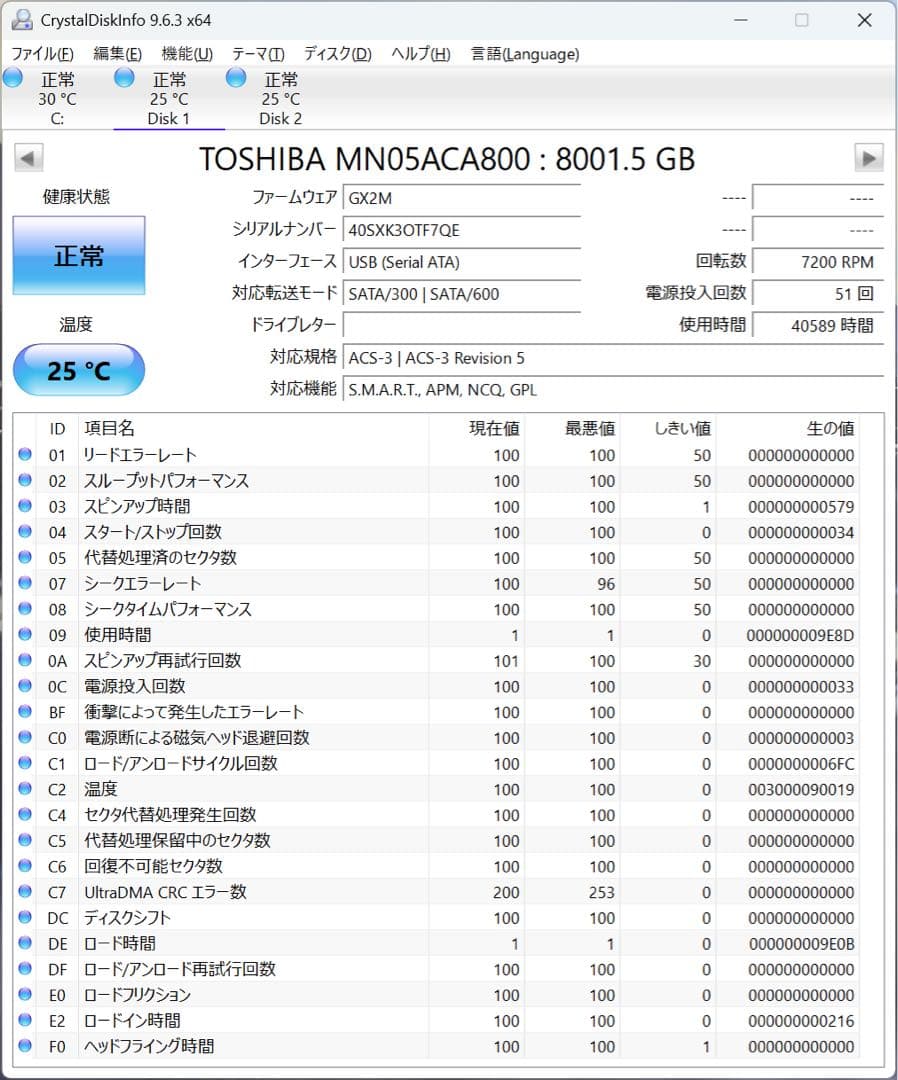Click the 7200 RPM rotation field
The height and width of the screenshot is (1080, 898).
click(817, 262)
